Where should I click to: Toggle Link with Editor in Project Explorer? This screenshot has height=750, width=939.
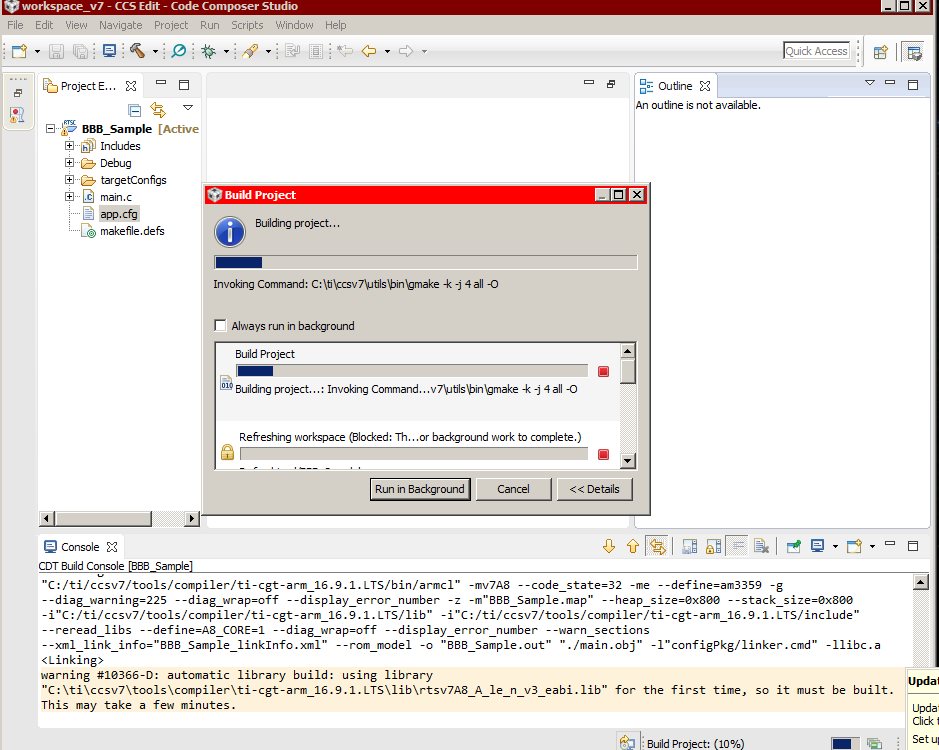[x=158, y=110]
